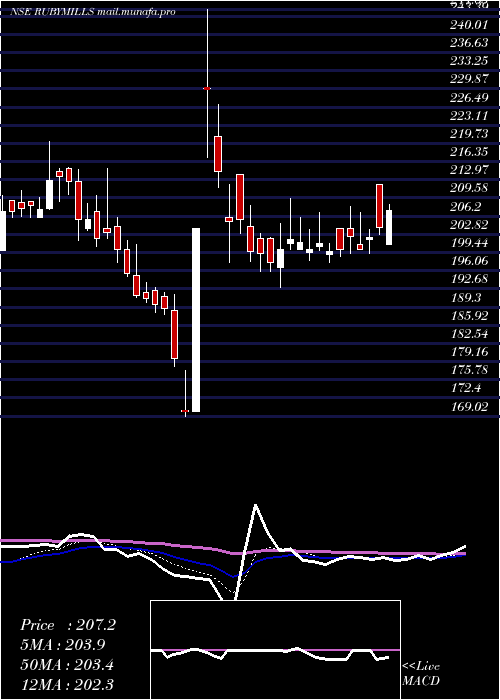Click the 179.16 price axis value

[469, 352]
